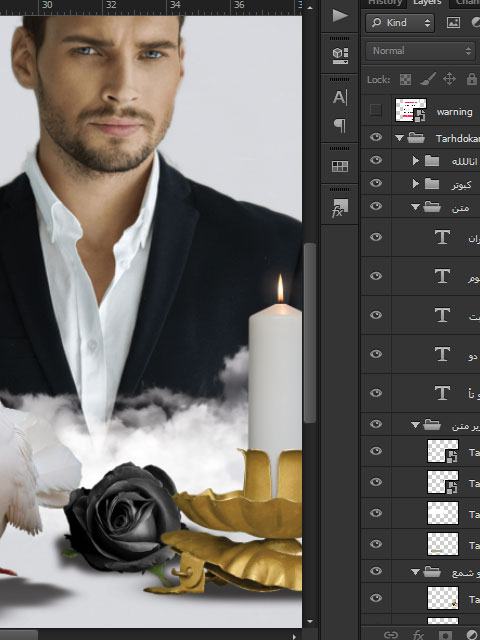Switch to the History tab
Screen dimensions: 480x640
[x=384, y=3]
